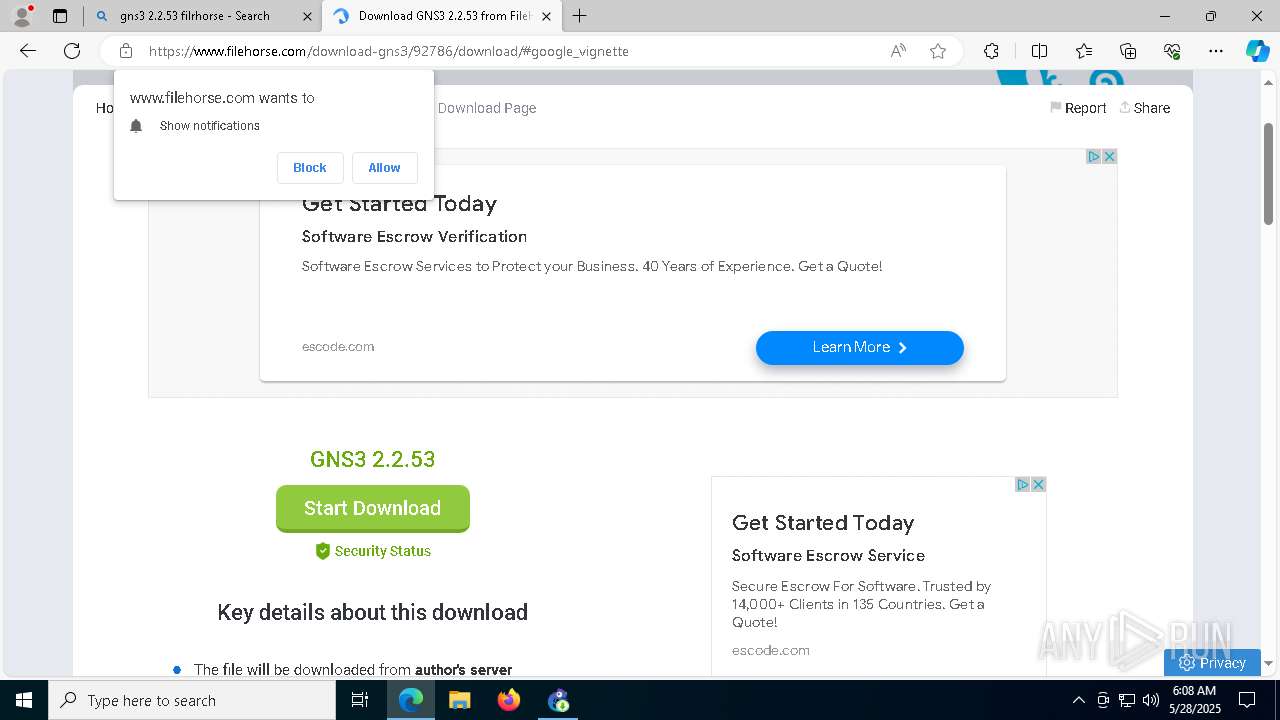Open File Explorer from taskbar
The height and width of the screenshot is (720, 1280).
click(x=459, y=700)
